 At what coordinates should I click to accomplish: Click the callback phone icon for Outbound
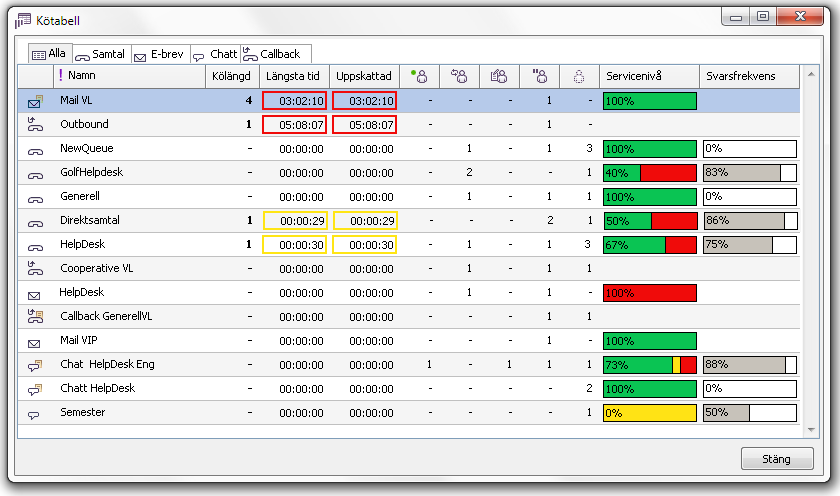[x=34, y=125]
